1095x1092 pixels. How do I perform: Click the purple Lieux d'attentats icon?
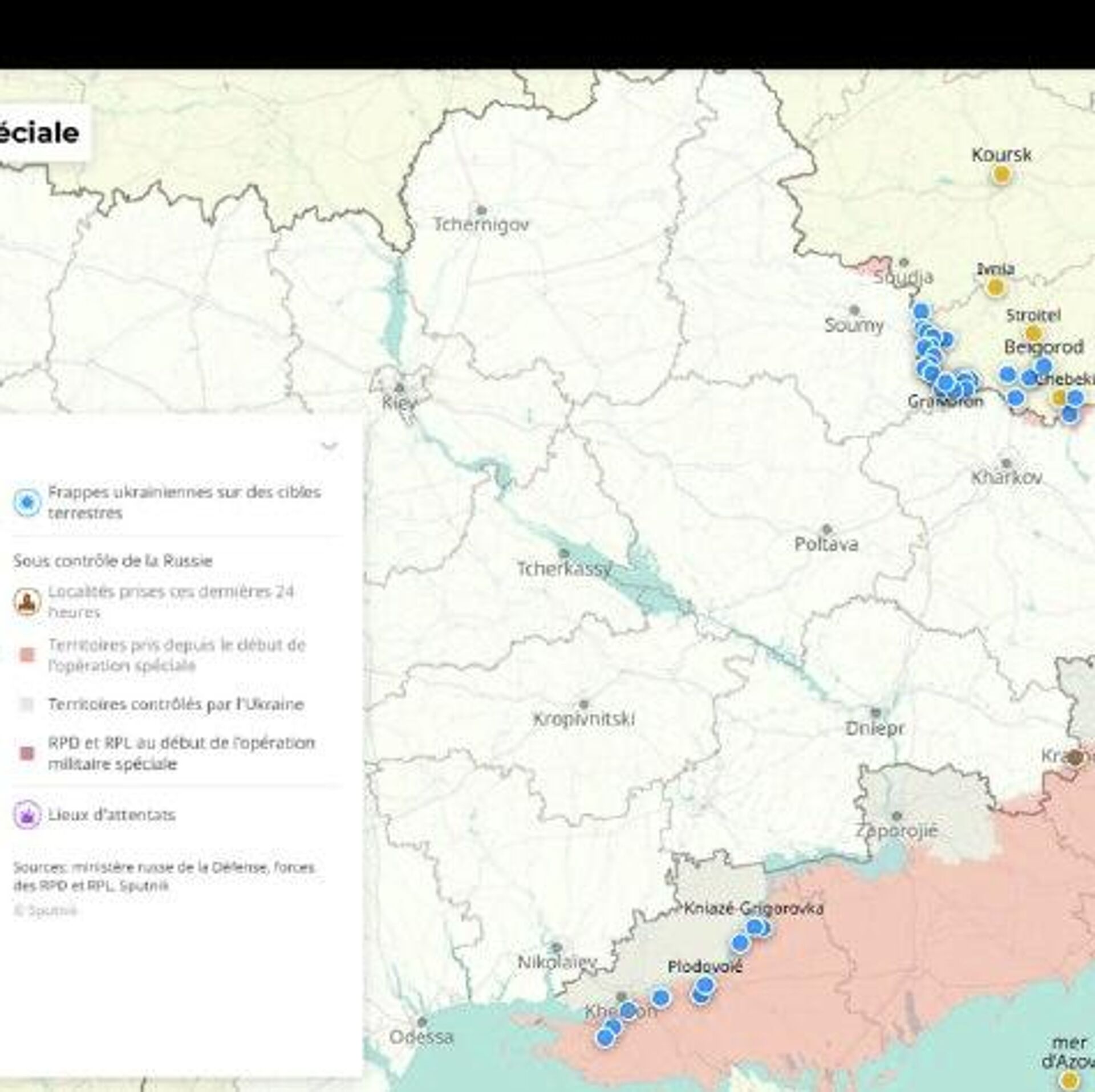(27, 814)
